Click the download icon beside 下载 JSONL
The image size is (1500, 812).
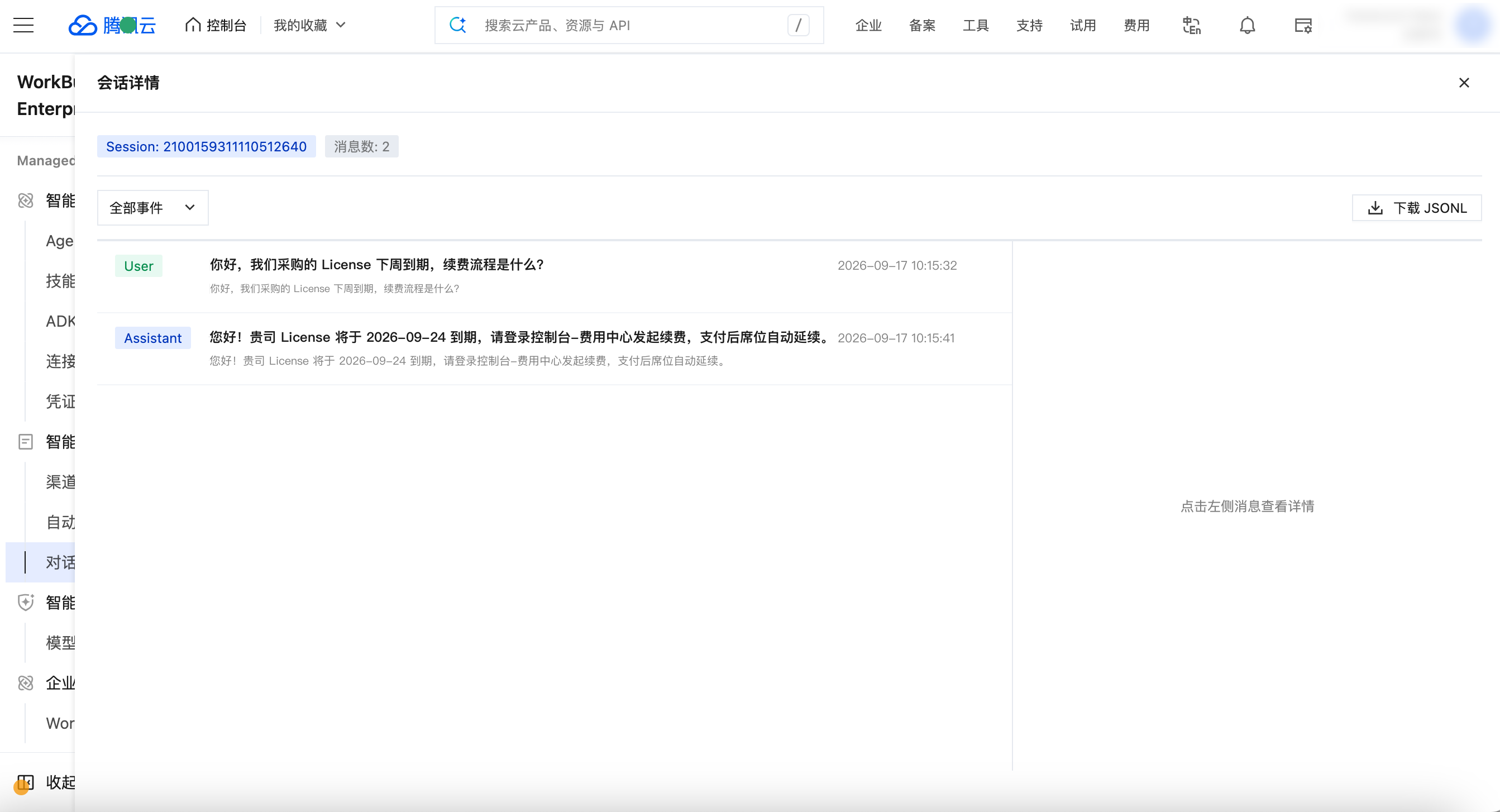click(x=1375, y=208)
